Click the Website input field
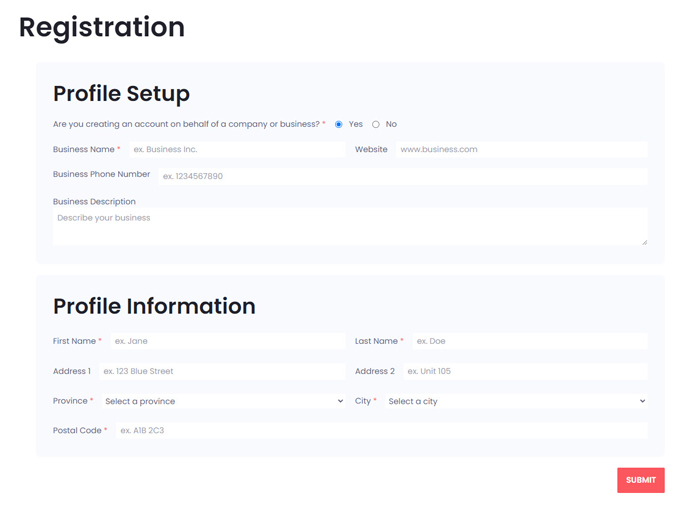The height and width of the screenshot is (511, 700). coord(521,150)
